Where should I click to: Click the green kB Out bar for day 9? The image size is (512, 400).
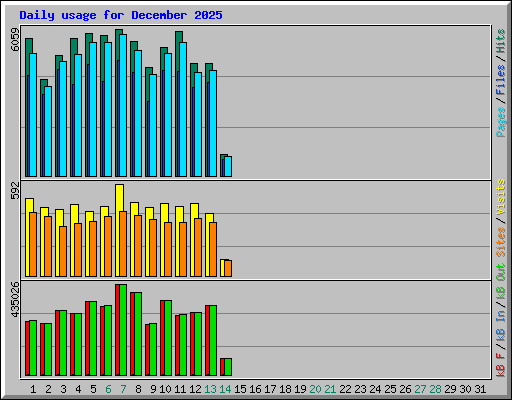(x=153, y=350)
